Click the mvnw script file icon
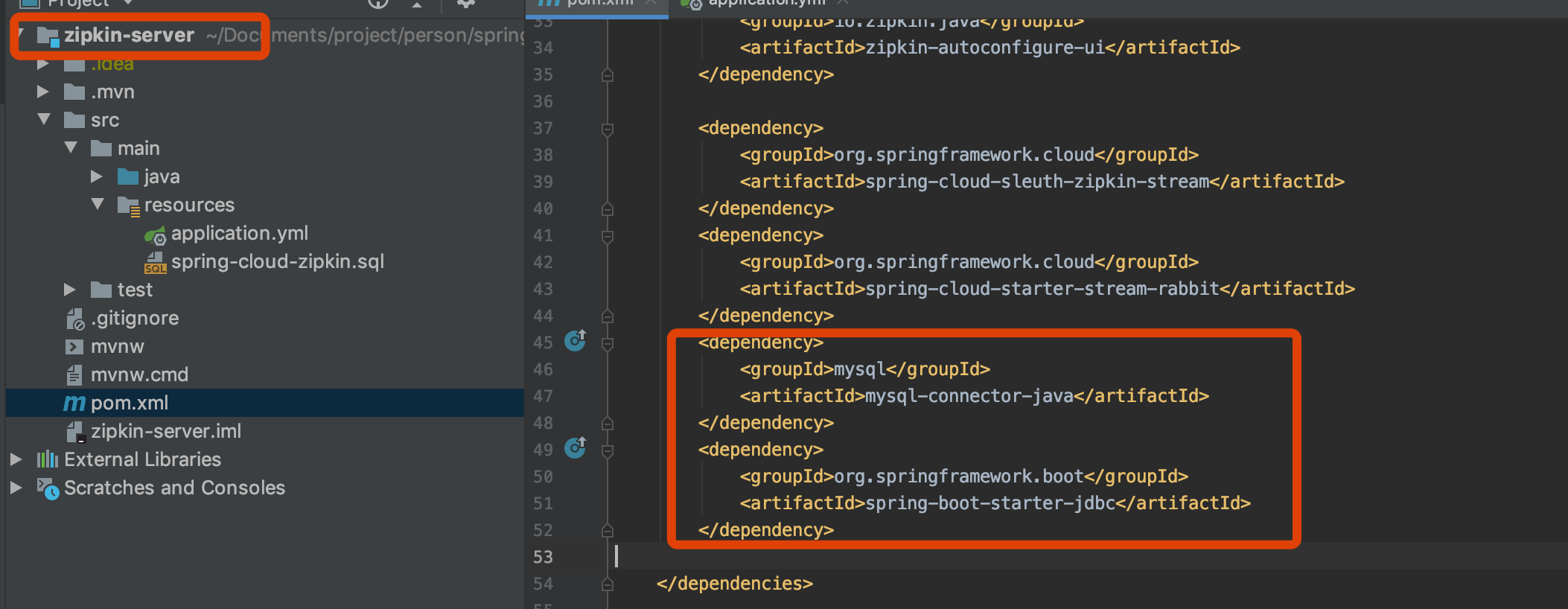 pyautogui.click(x=74, y=347)
